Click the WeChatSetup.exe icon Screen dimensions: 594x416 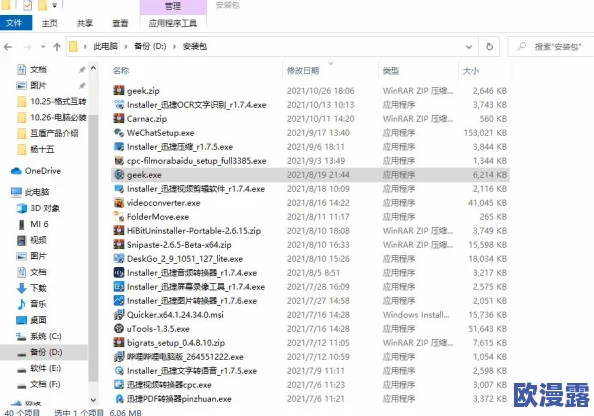pos(119,133)
